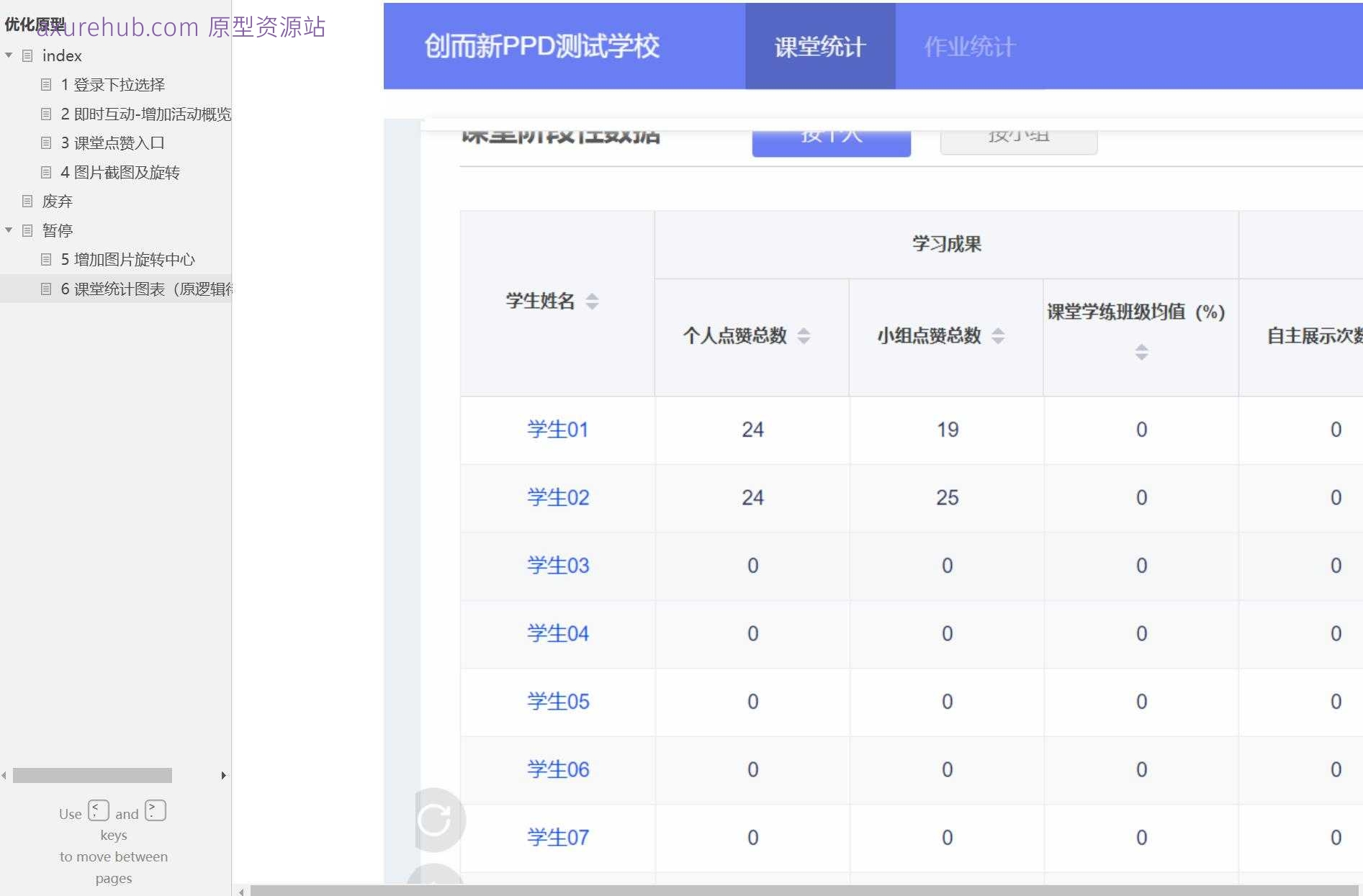Click the page icon beside "6 课堂统计图表"
The width and height of the screenshot is (1363, 896).
pos(46,289)
